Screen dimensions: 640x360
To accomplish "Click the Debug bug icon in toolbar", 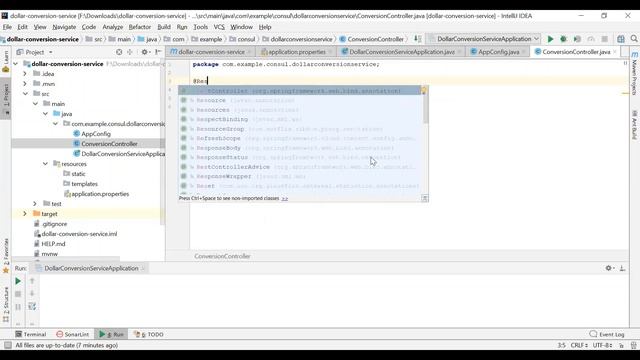I will point(564,39).
